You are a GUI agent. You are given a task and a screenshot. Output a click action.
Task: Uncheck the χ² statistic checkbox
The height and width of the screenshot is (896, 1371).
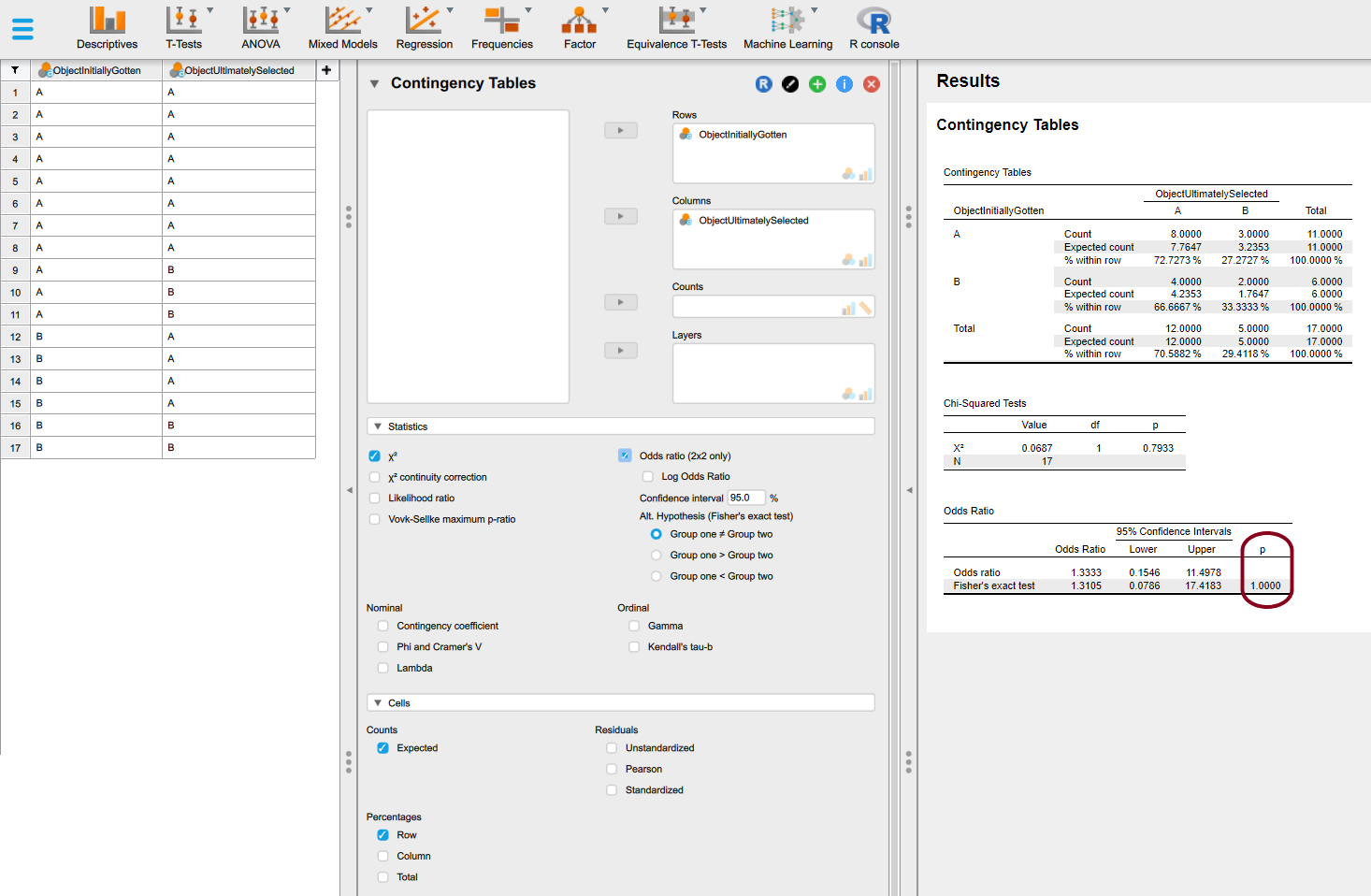(375, 456)
